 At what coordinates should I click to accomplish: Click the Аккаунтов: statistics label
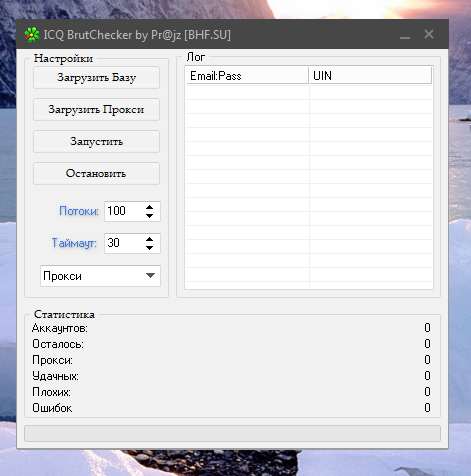60,328
